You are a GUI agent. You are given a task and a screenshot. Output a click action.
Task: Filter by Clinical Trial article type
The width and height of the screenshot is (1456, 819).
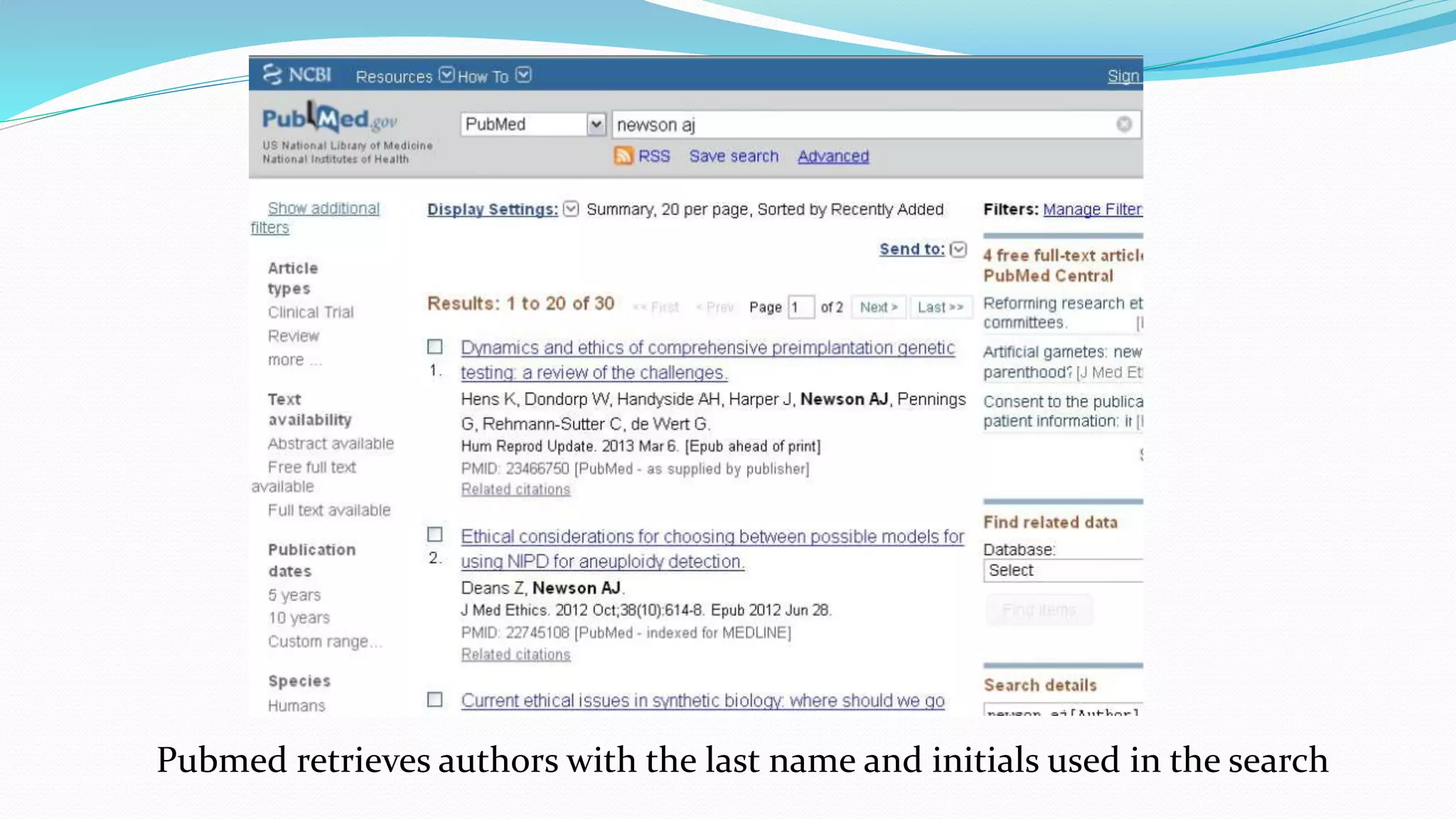click(311, 312)
